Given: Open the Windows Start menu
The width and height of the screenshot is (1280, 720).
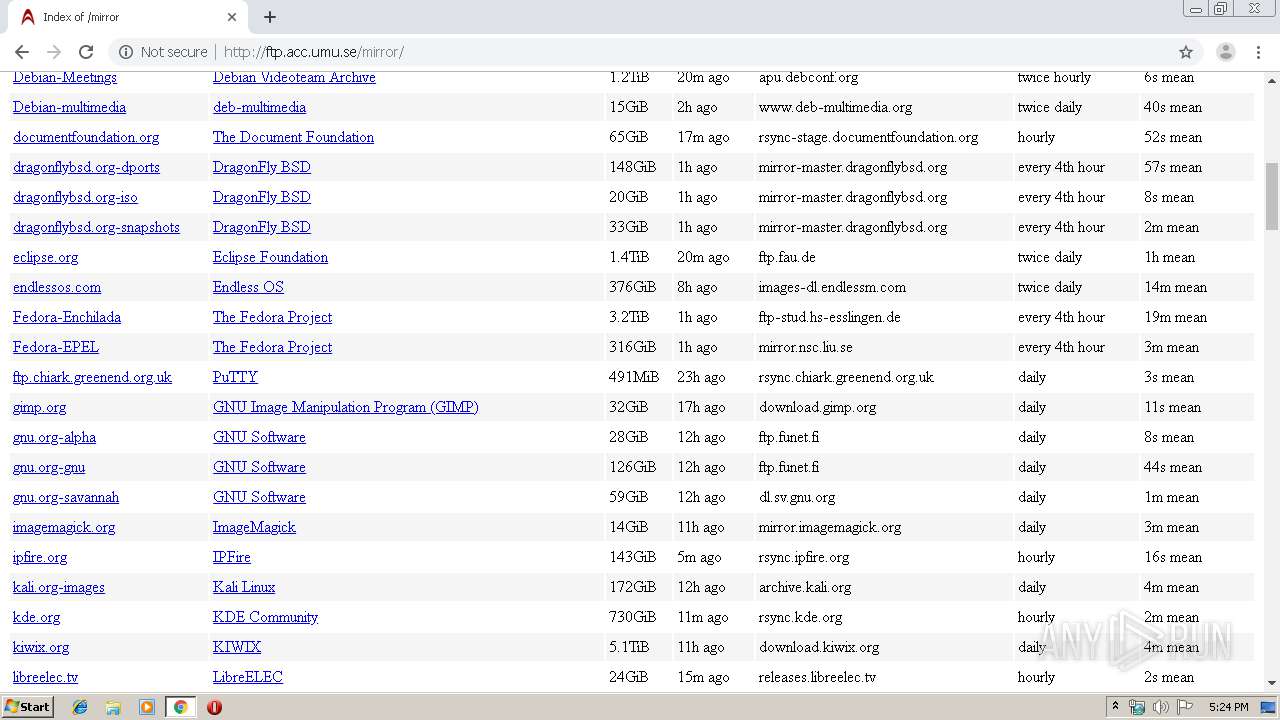Looking at the screenshot, I should tap(27, 707).
